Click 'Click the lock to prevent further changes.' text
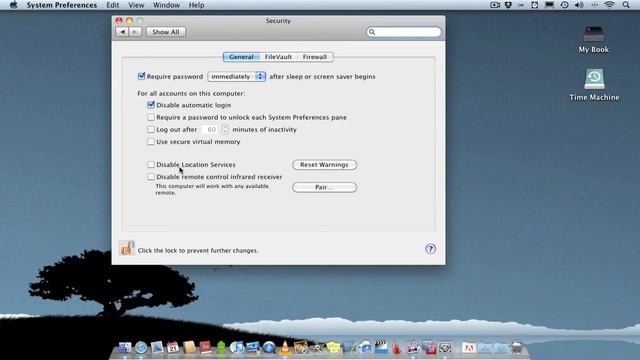640x360 pixels. [198, 250]
